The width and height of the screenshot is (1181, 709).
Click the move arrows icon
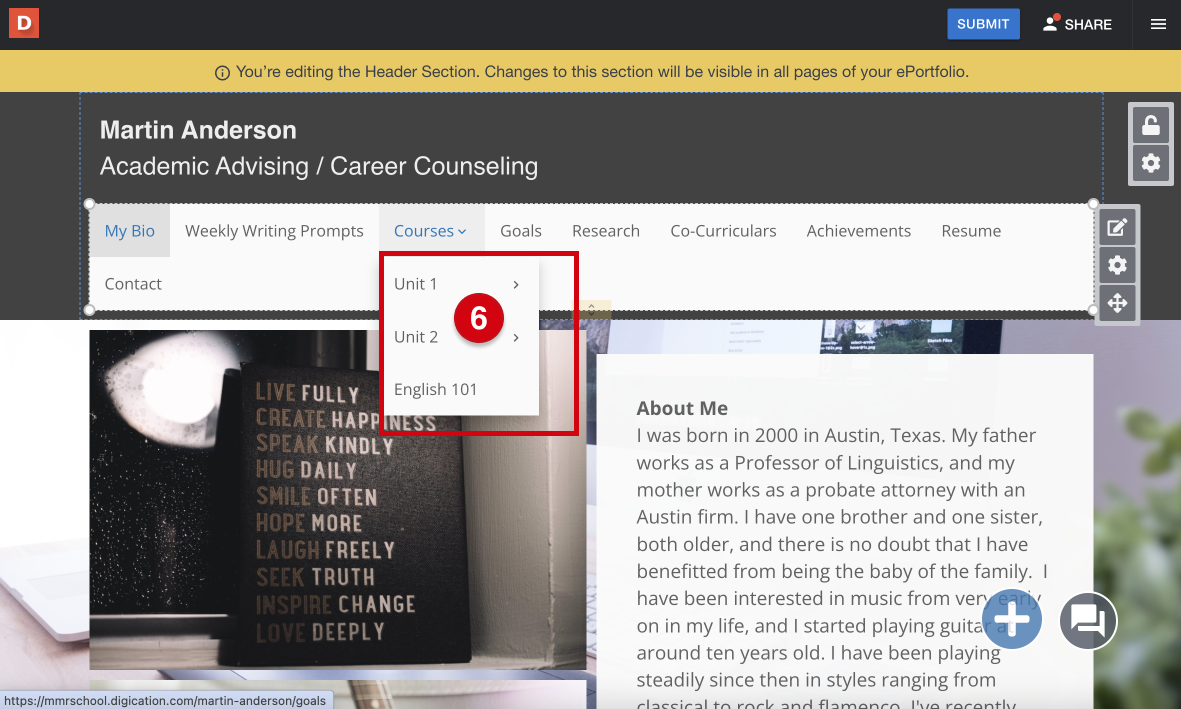1117,302
